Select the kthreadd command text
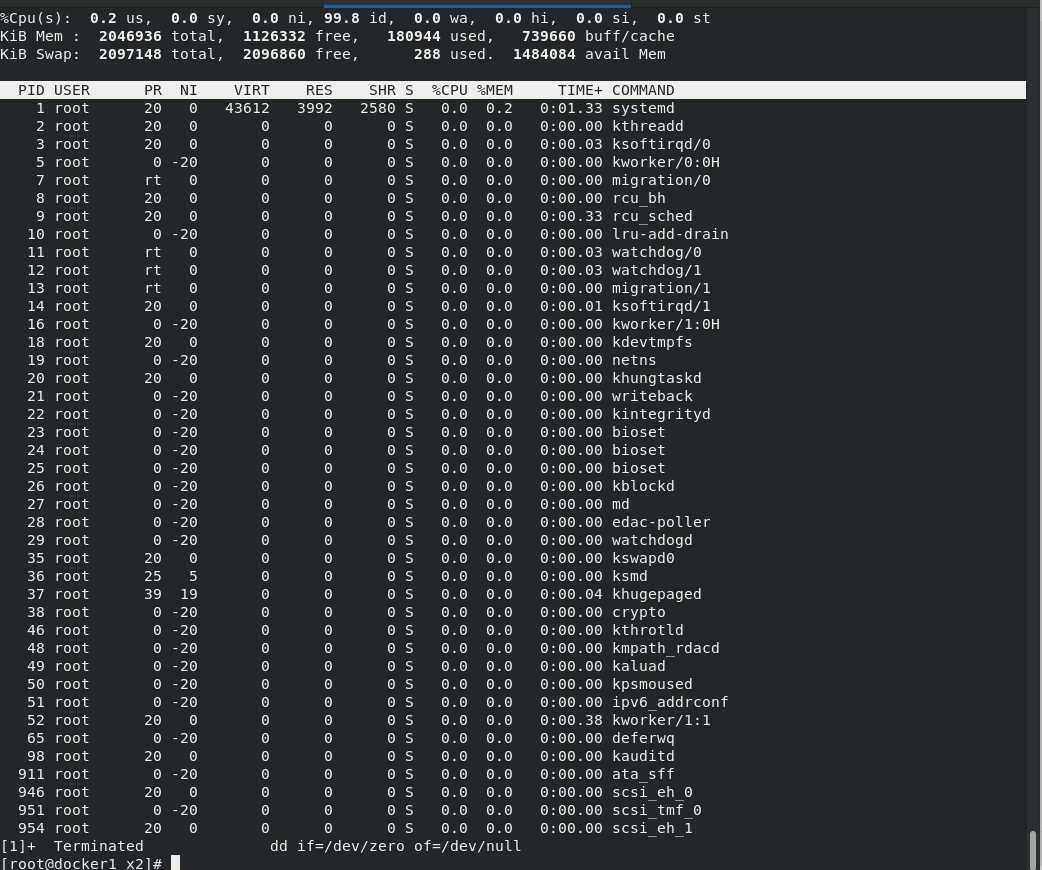1042x870 pixels. click(647, 126)
